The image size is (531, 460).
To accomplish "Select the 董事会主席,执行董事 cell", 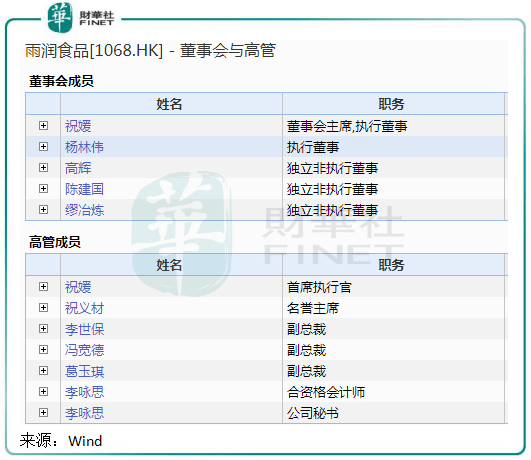I will pos(393,126).
